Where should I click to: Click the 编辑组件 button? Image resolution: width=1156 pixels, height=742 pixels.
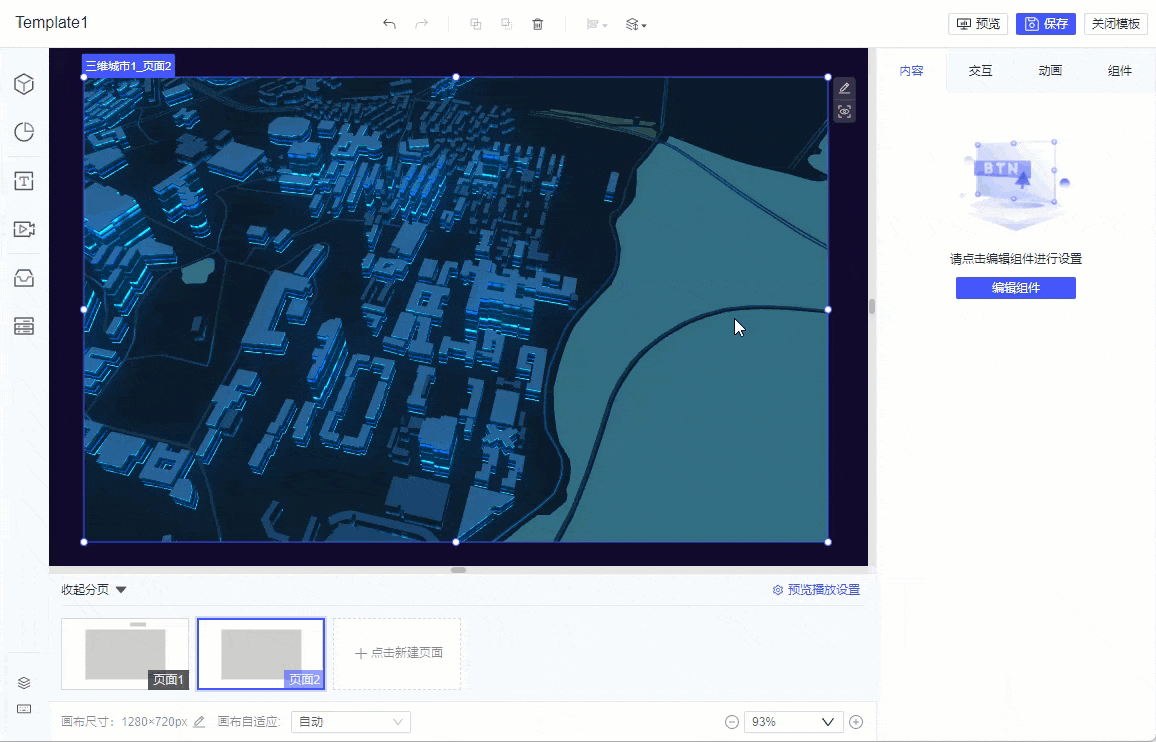pyautogui.click(x=1015, y=288)
